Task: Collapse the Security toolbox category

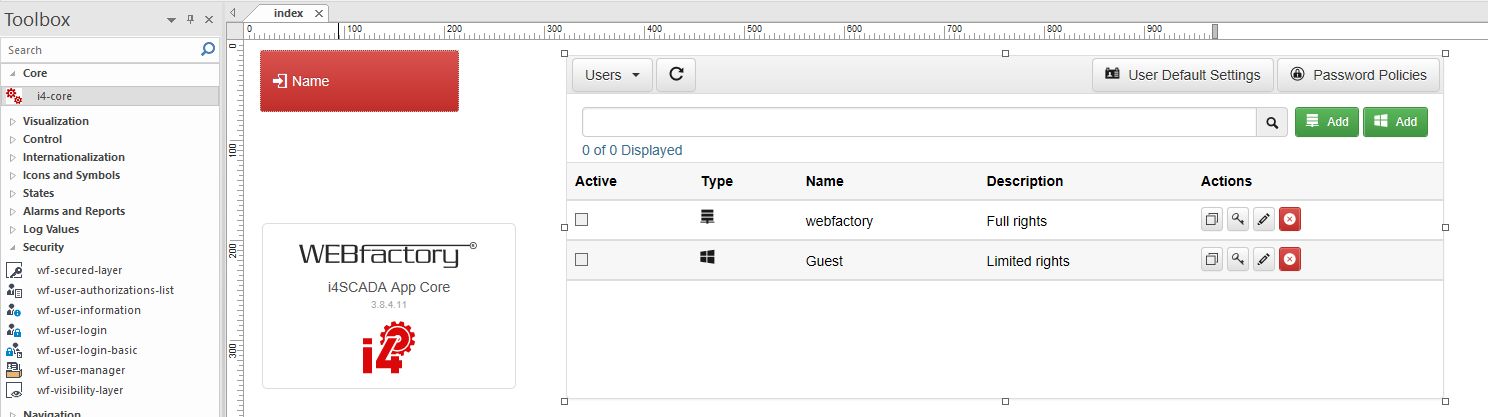Action: click(13, 247)
